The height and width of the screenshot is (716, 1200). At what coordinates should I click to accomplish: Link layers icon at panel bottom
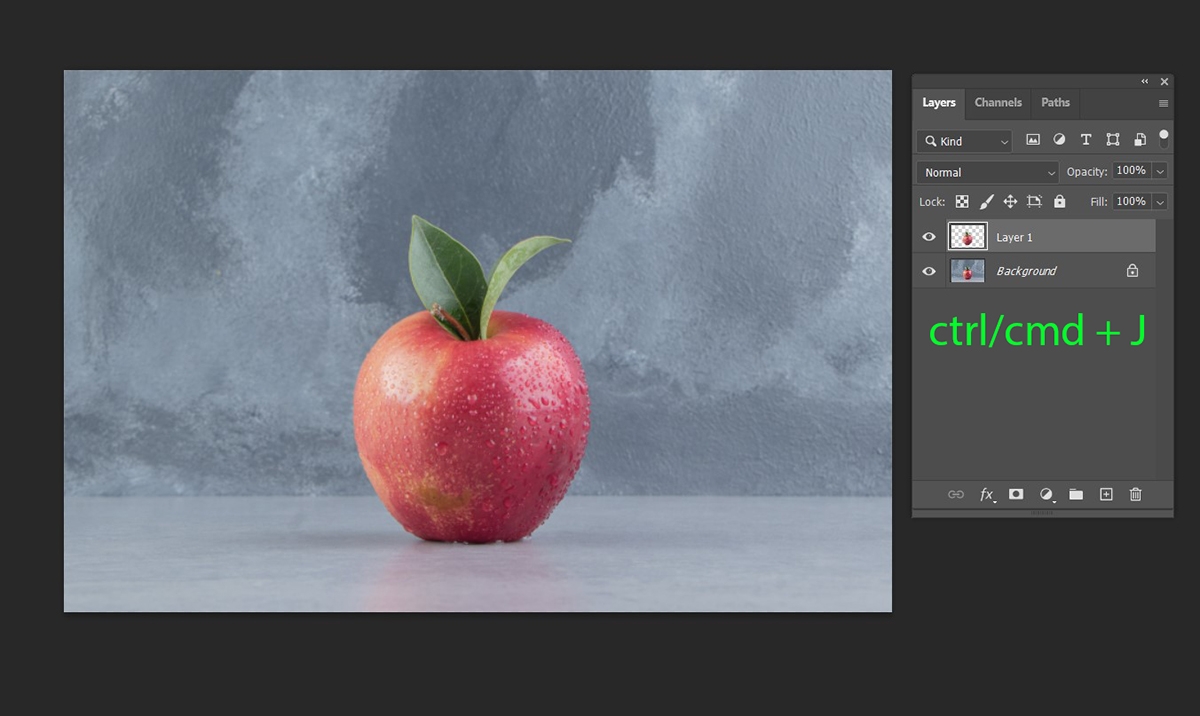[x=956, y=494]
